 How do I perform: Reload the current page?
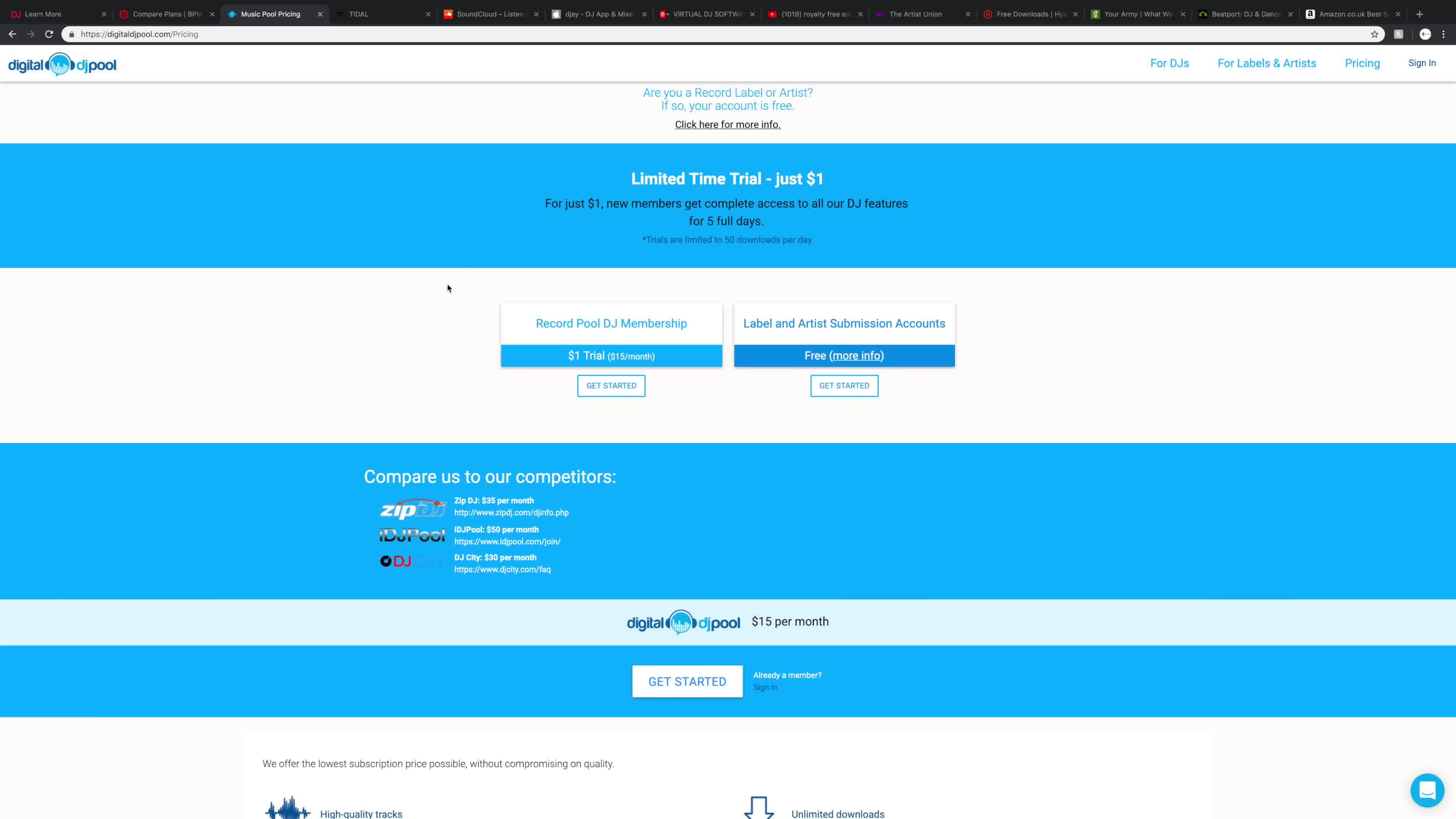49,35
